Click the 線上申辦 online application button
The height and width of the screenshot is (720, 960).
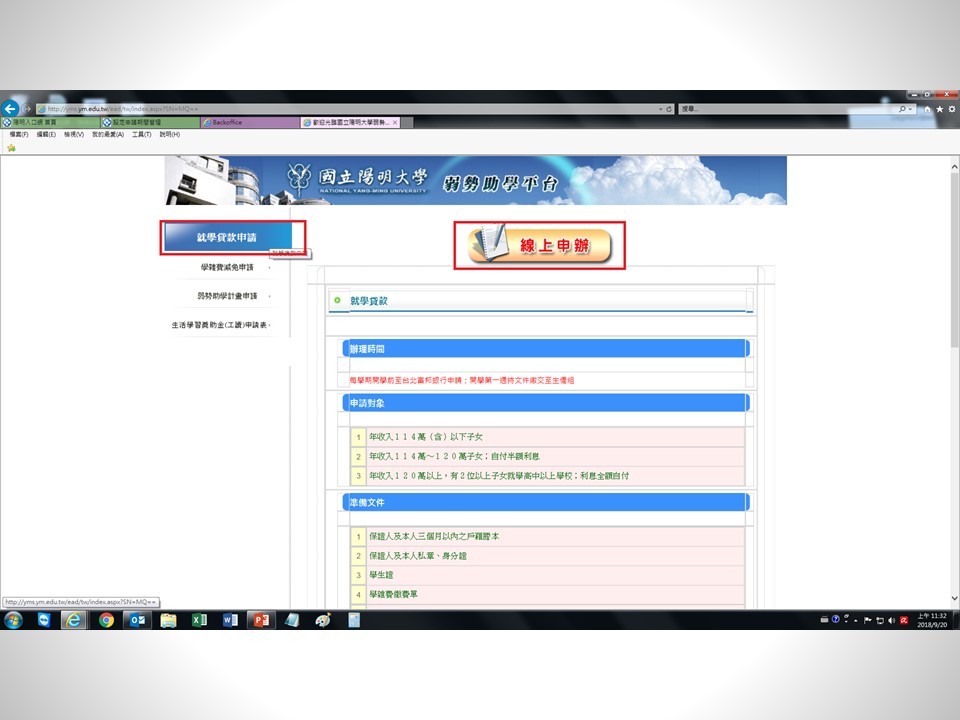[540, 245]
